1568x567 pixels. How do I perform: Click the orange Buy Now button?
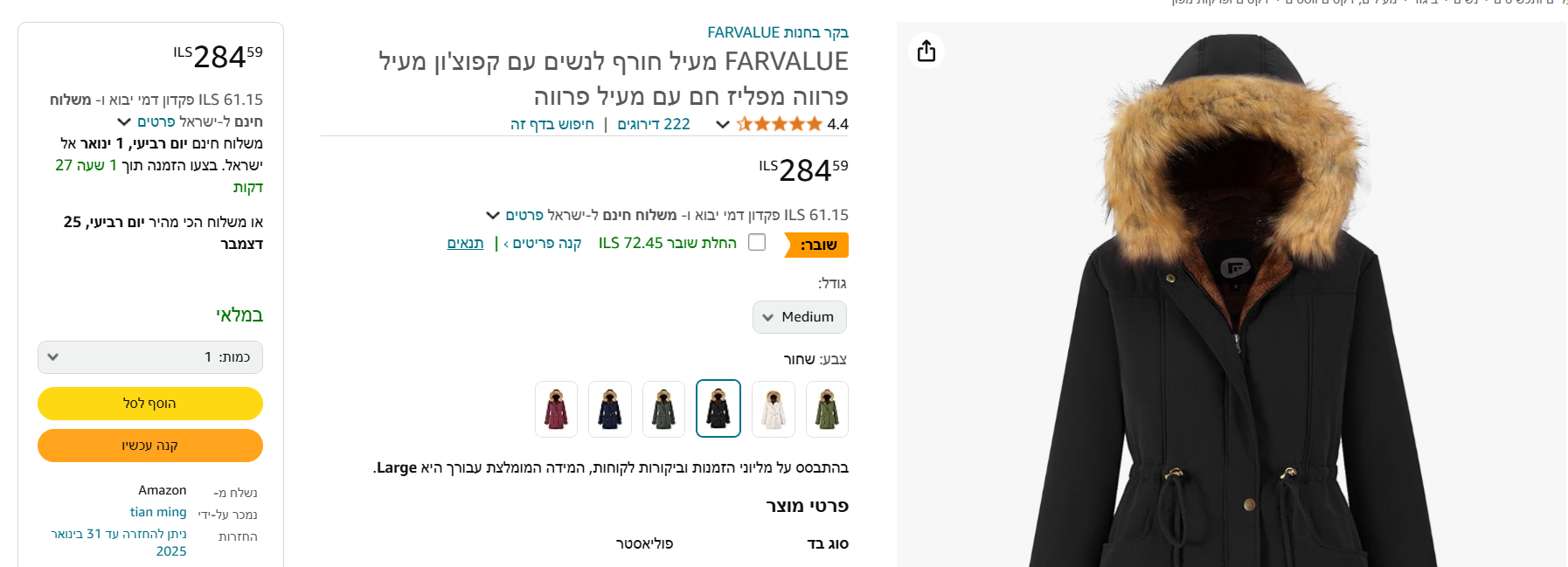coord(150,446)
